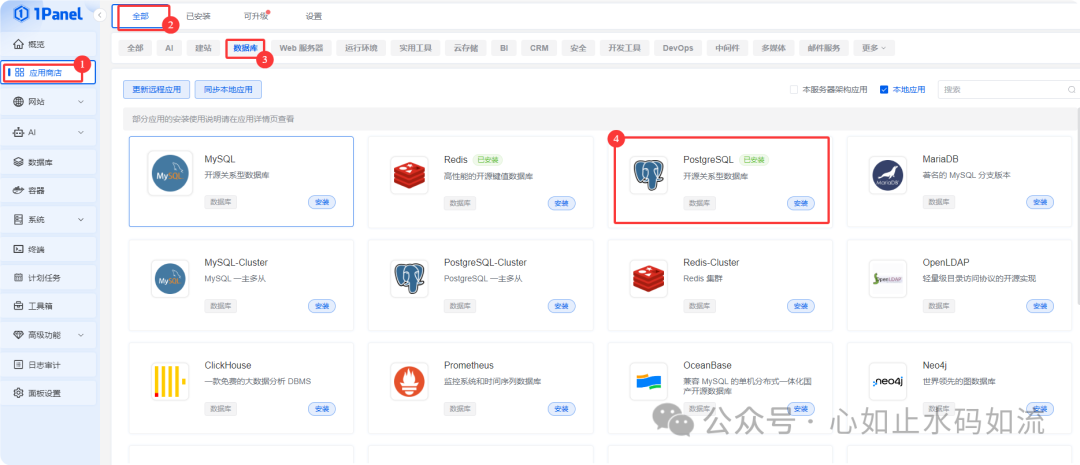
Task: Select the DevOps category filter
Action: point(678,48)
